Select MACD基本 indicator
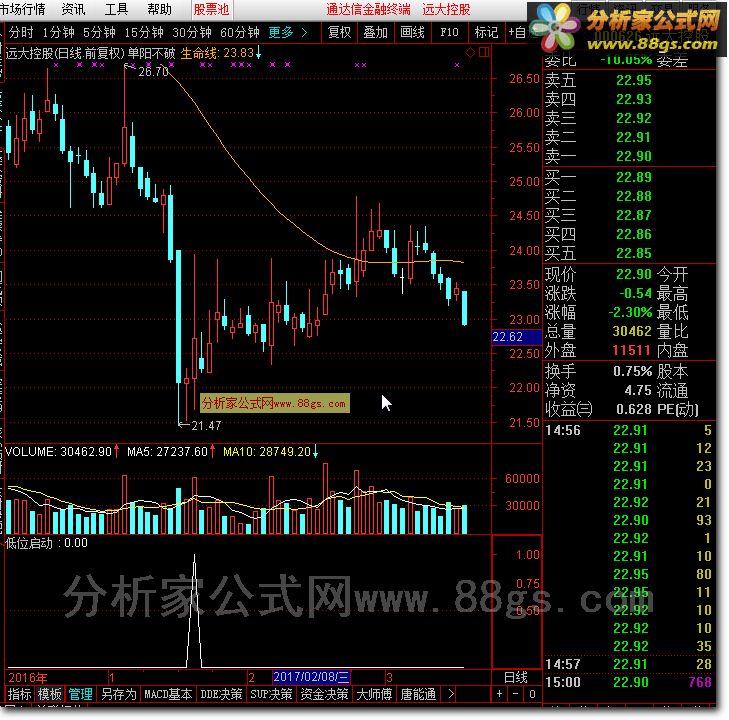Image resolution: width=729 pixels, height=720 pixels. [168, 694]
